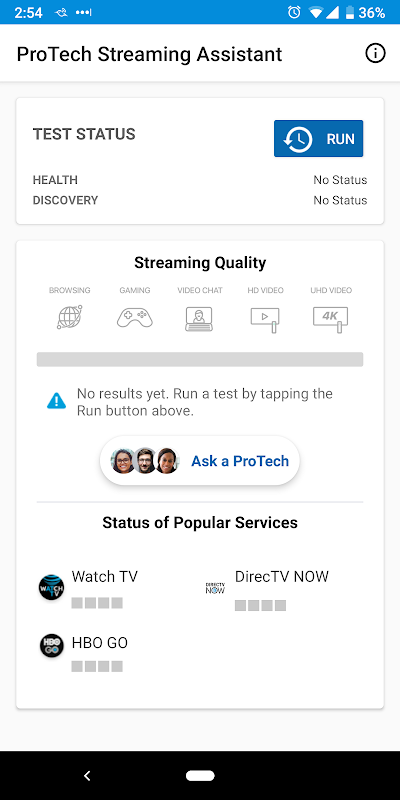The height and width of the screenshot is (800, 400).
Task: Tap the ProTech agents avatars
Action: [145, 461]
